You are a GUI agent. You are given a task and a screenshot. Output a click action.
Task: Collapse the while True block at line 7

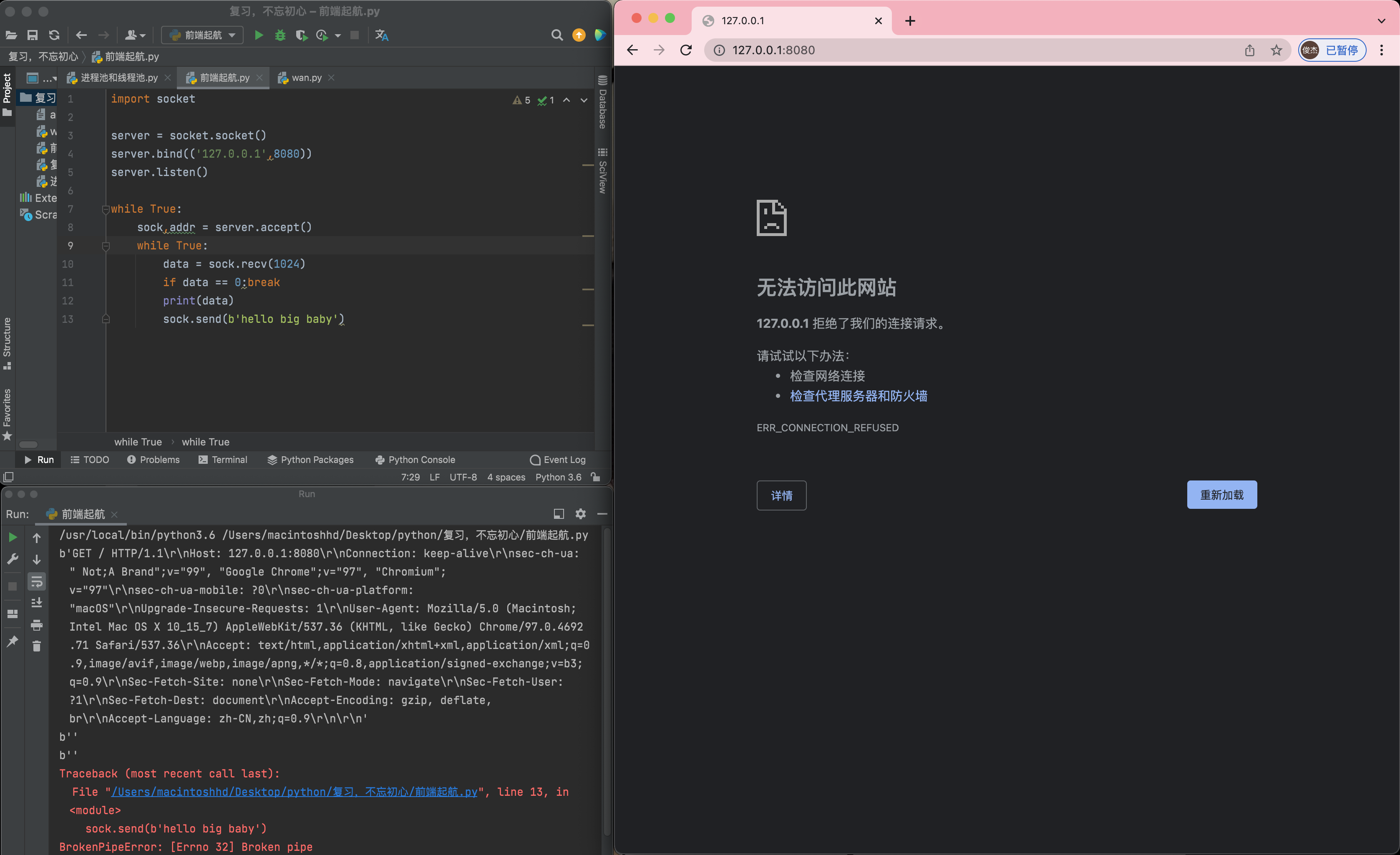(106, 210)
